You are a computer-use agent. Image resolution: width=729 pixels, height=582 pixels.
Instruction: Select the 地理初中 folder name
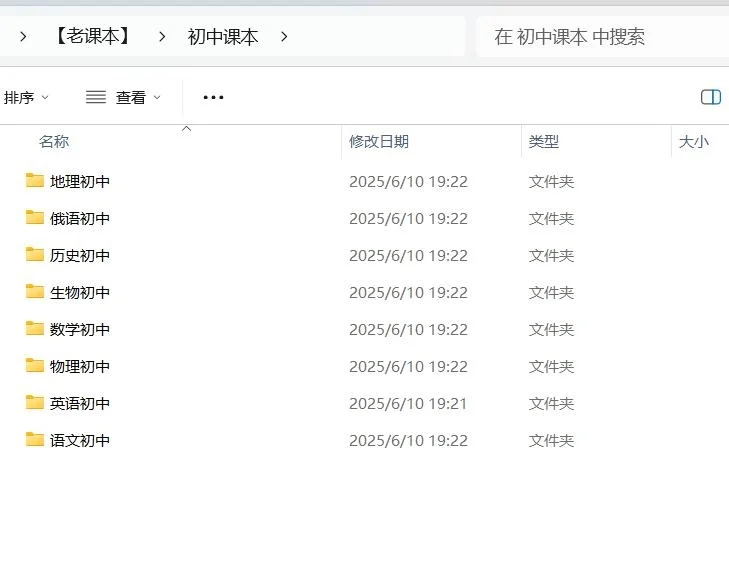80,181
